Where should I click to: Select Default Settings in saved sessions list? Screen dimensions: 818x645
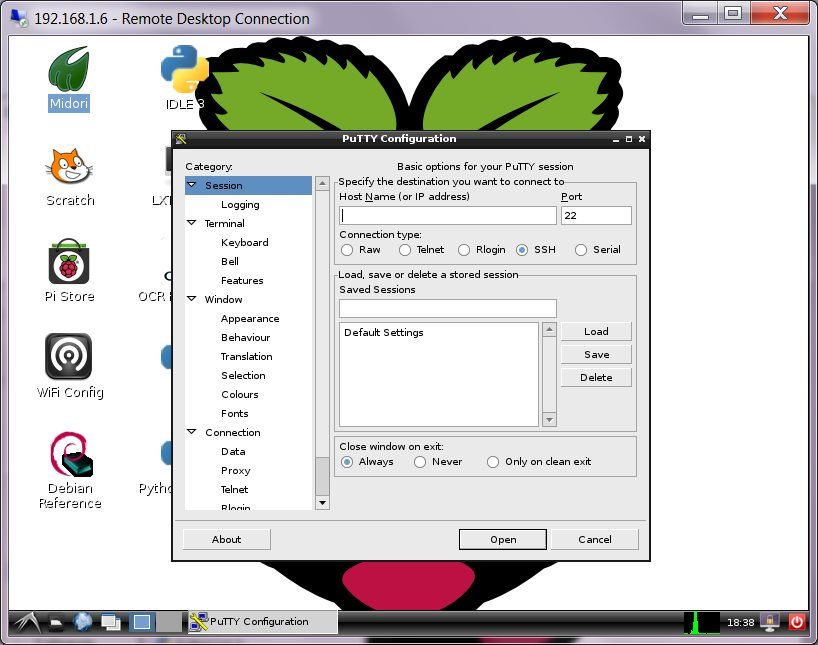coord(383,333)
